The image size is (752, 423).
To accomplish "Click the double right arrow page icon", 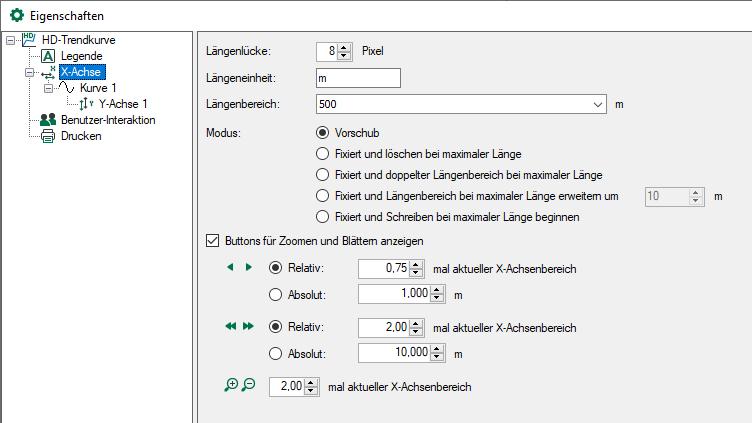I will pyautogui.click(x=249, y=326).
